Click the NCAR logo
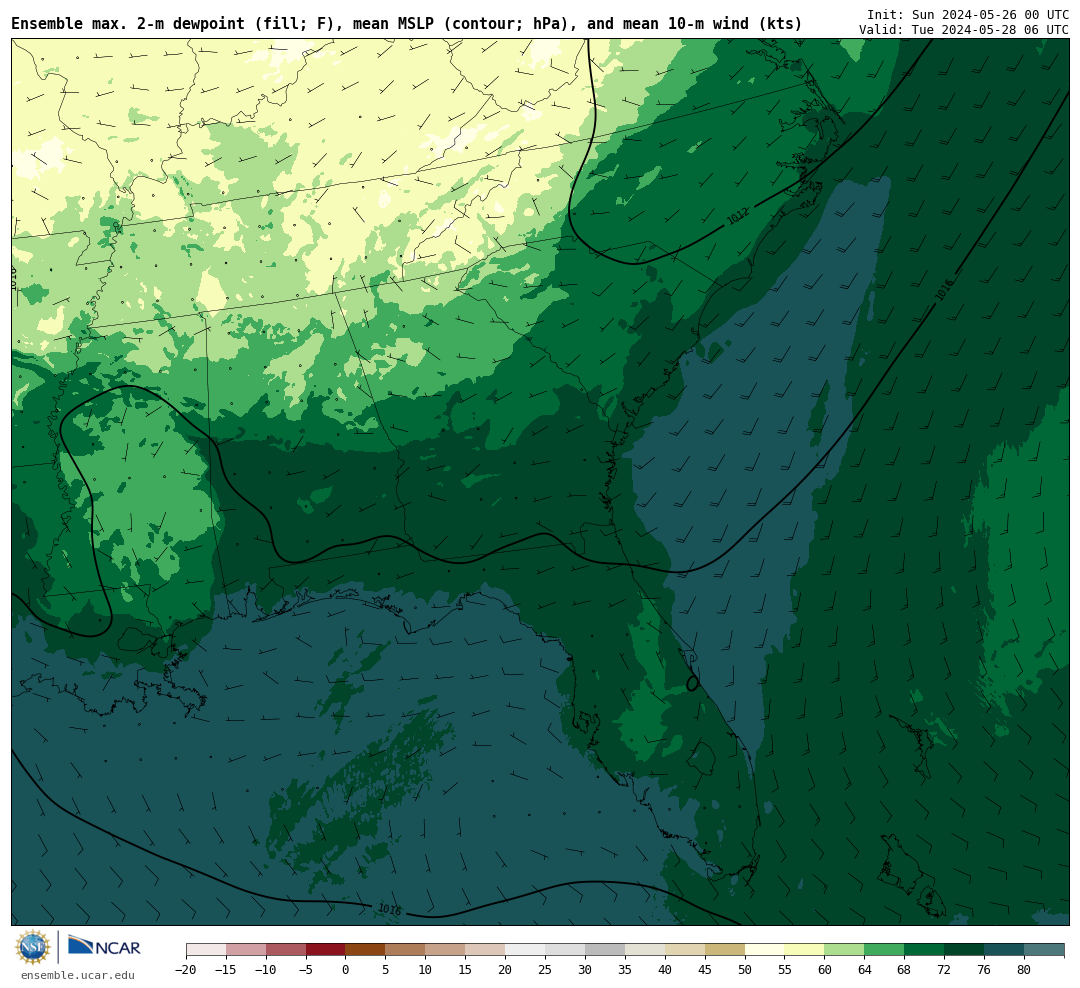Viewport: 1080px width, 988px height. click(x=105, y=945)
